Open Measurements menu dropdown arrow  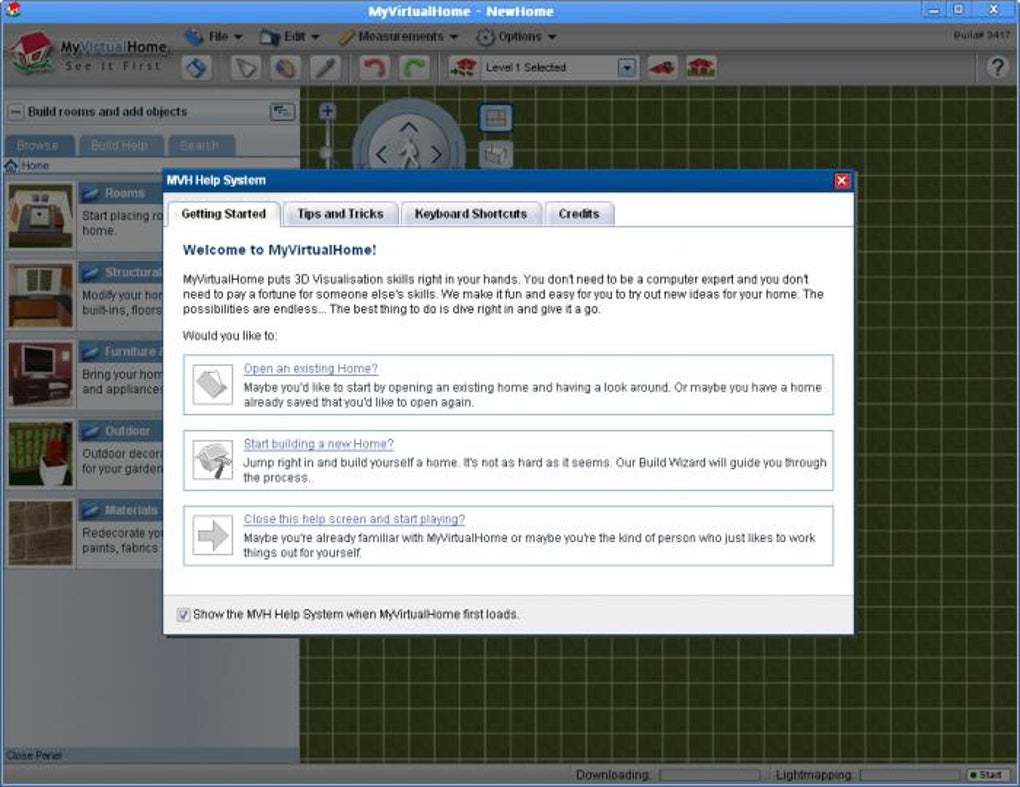[453, 37]
